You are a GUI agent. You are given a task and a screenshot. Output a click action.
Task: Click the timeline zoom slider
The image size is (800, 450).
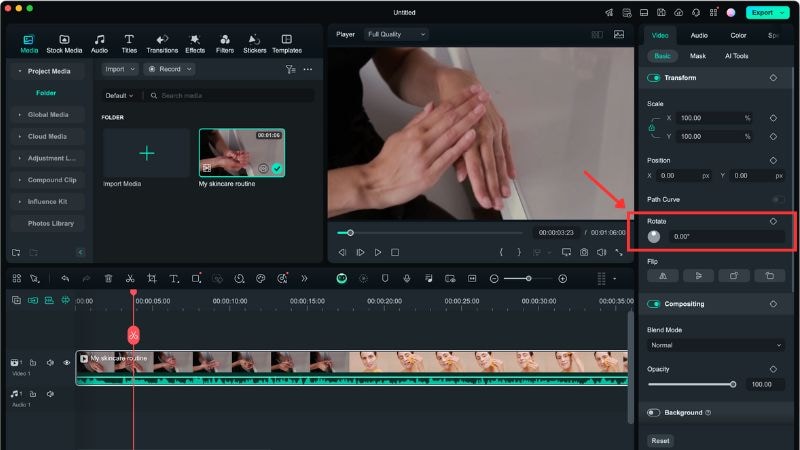[528, 279]
